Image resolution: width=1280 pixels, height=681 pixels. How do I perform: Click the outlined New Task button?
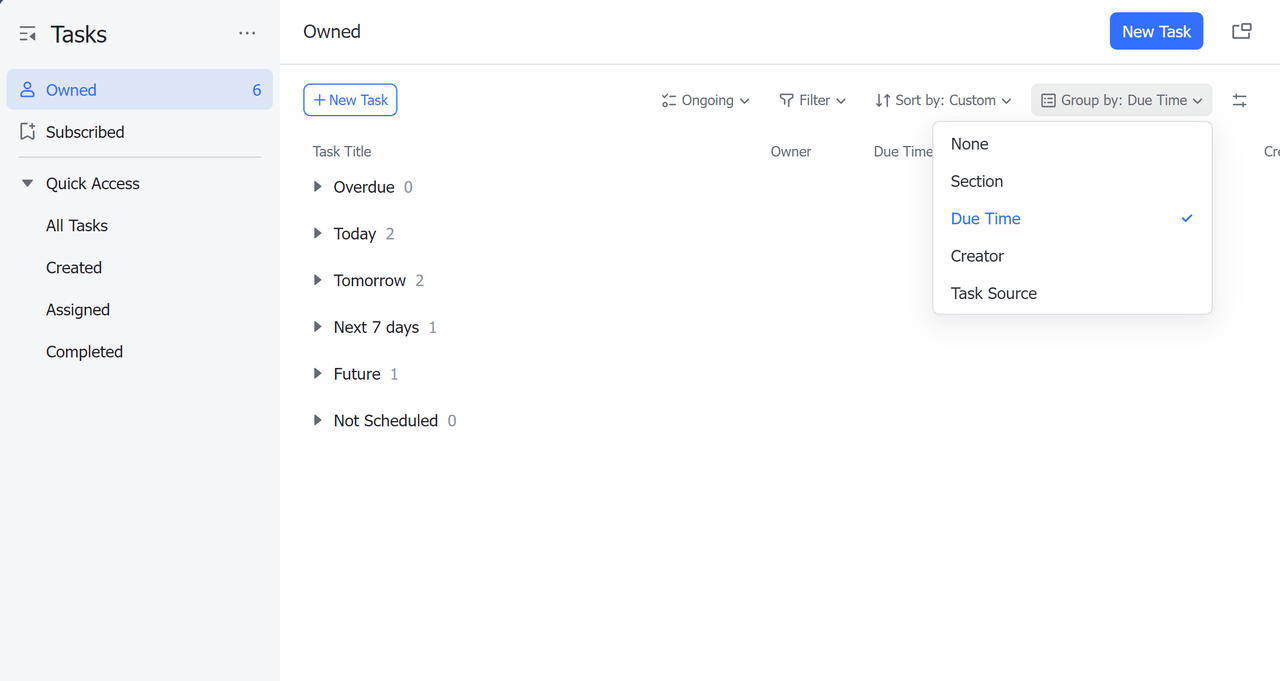click(x=350, y=100)
